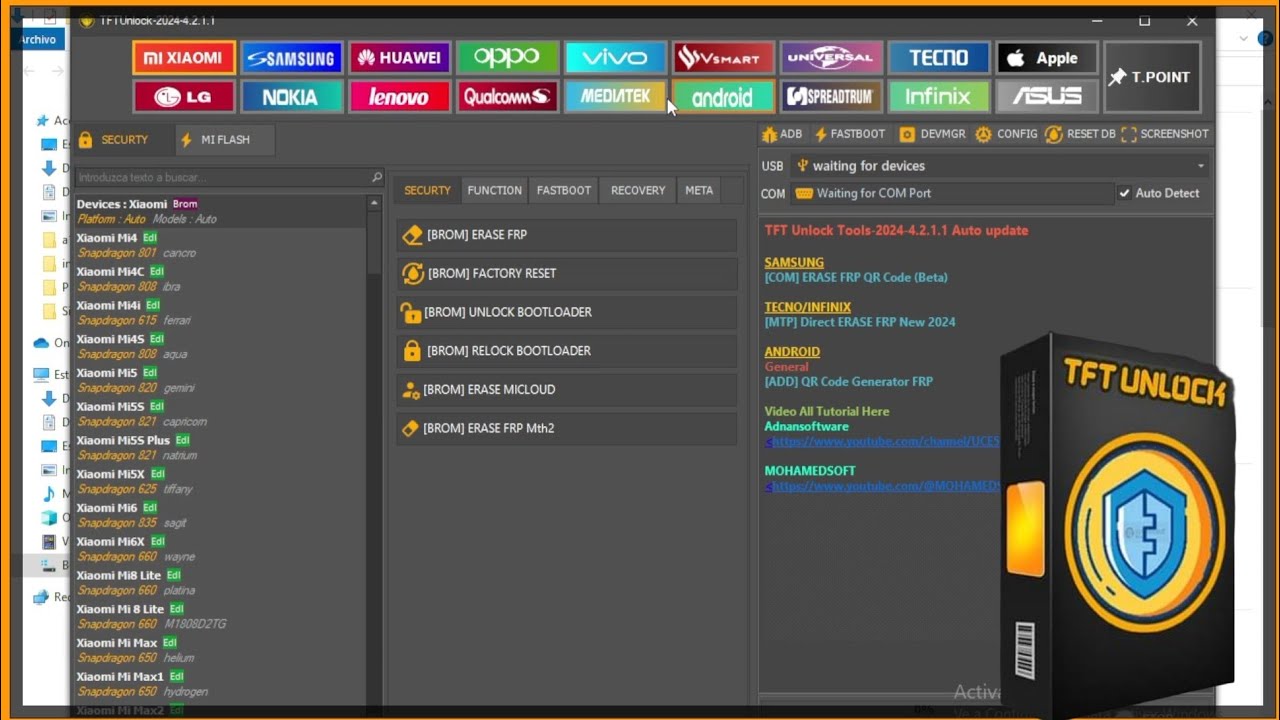Select Xiaomi Mi5X tiffany device
Image resolution: width=1280 pixels, height=720 pixels.
click(220, 481)
